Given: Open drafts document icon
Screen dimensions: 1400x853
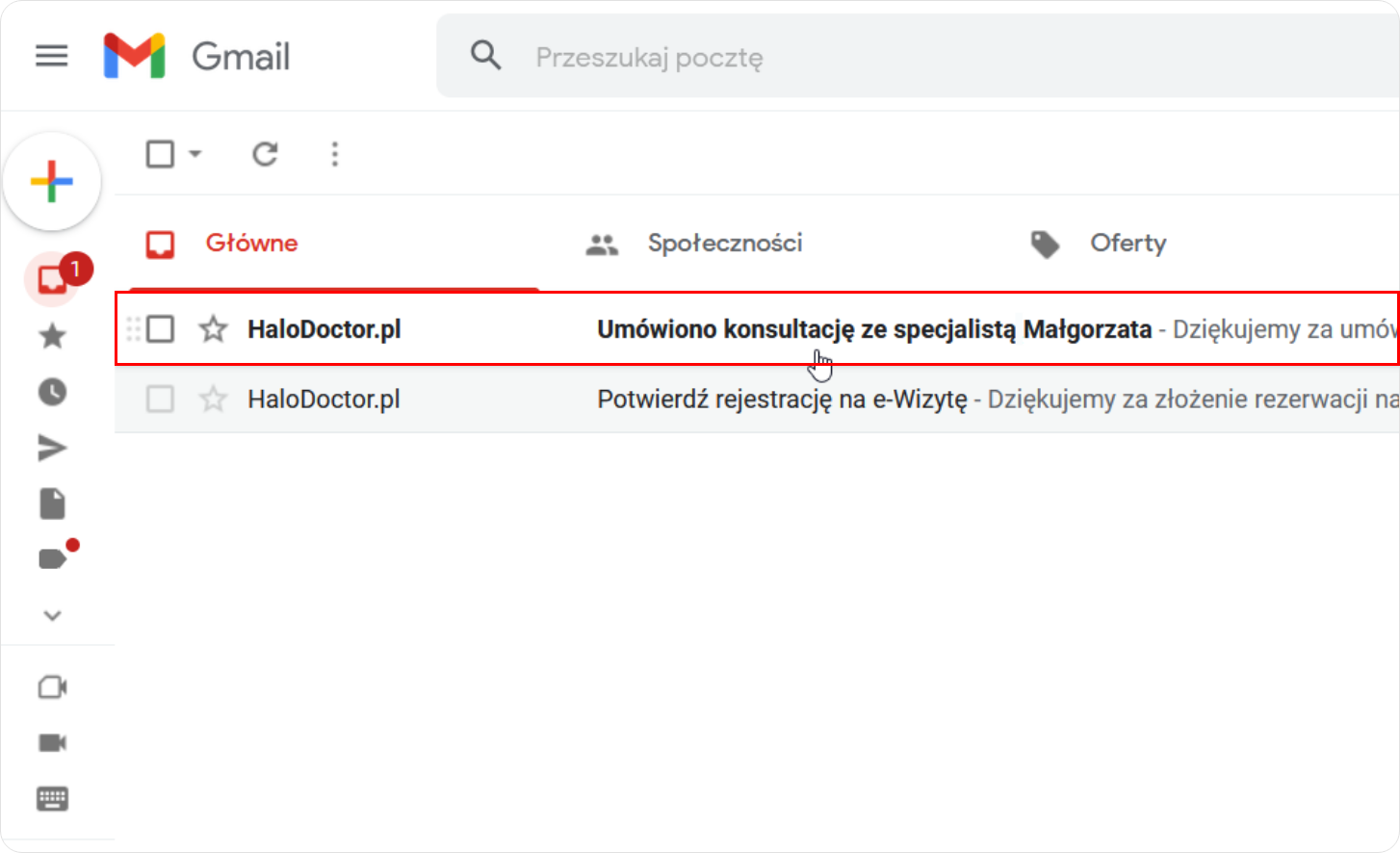Looking at the screenshot, I should 52,504.
